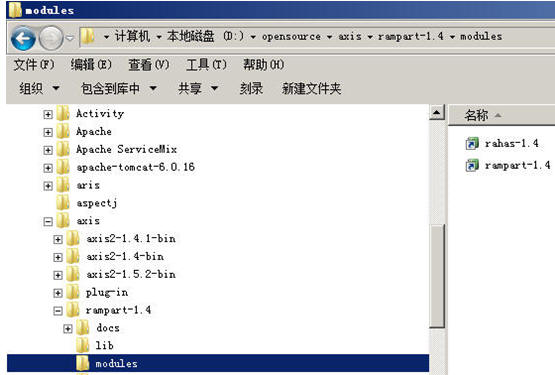
Task: Select the aris folder icon
Action: pyautogui.click(x=63, y=185)
